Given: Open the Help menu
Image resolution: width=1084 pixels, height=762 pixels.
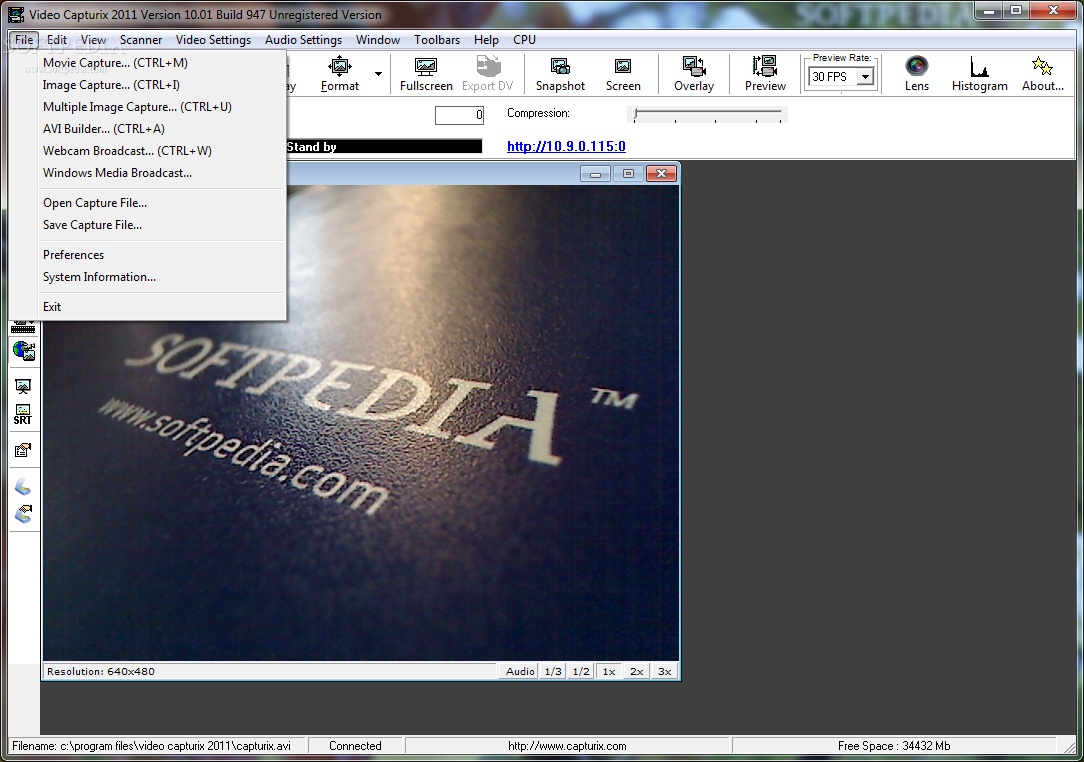Looking at the screenshot, I should pyautogui.click(x=486, y=40).
